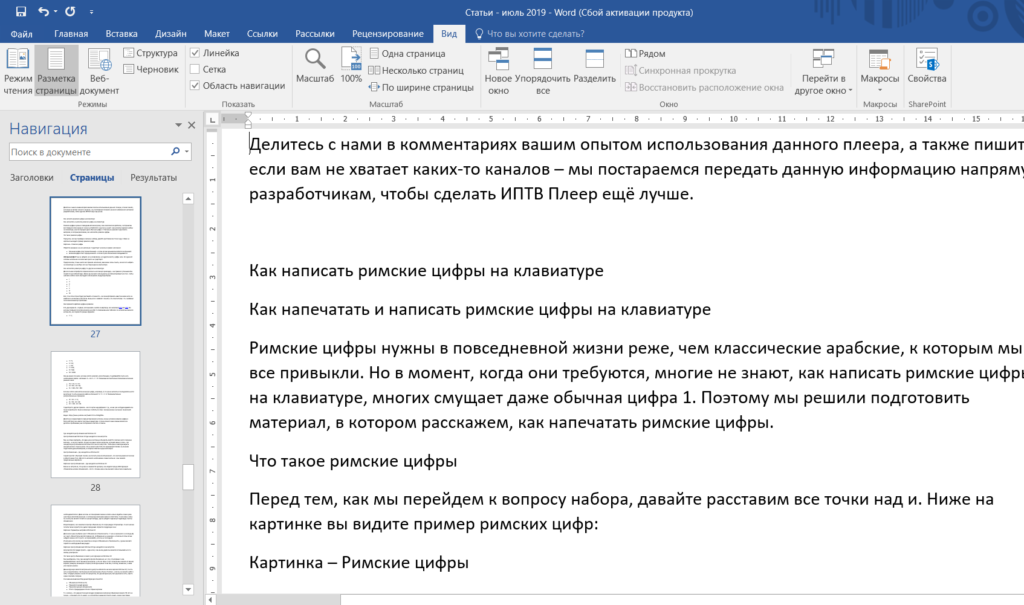Screen dimensions: 1024x605
Task: Click Несколько страниц button
Action: (417, 70)
